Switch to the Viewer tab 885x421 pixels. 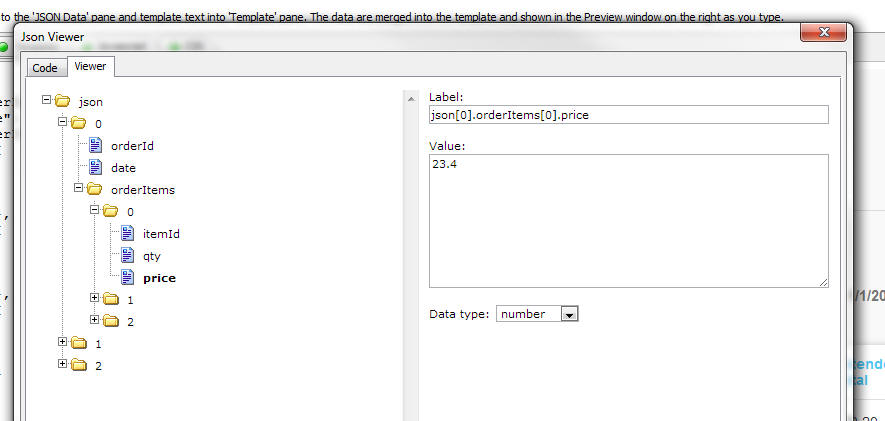90,66
